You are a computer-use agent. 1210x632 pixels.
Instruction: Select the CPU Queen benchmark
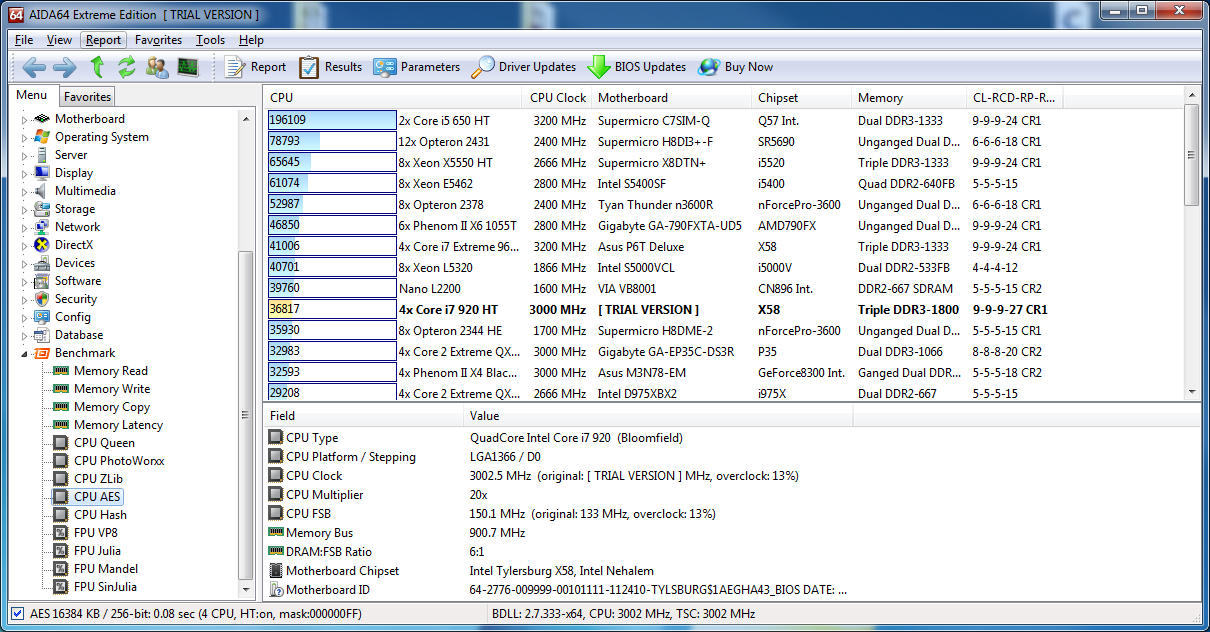coord(104,443)
